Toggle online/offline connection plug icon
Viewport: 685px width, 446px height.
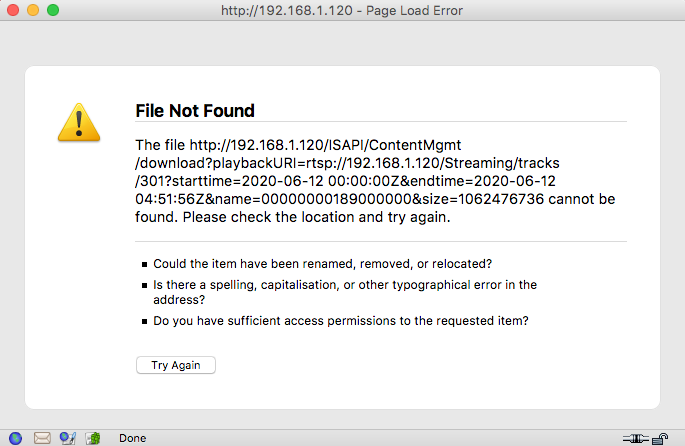tap(635, 437)
